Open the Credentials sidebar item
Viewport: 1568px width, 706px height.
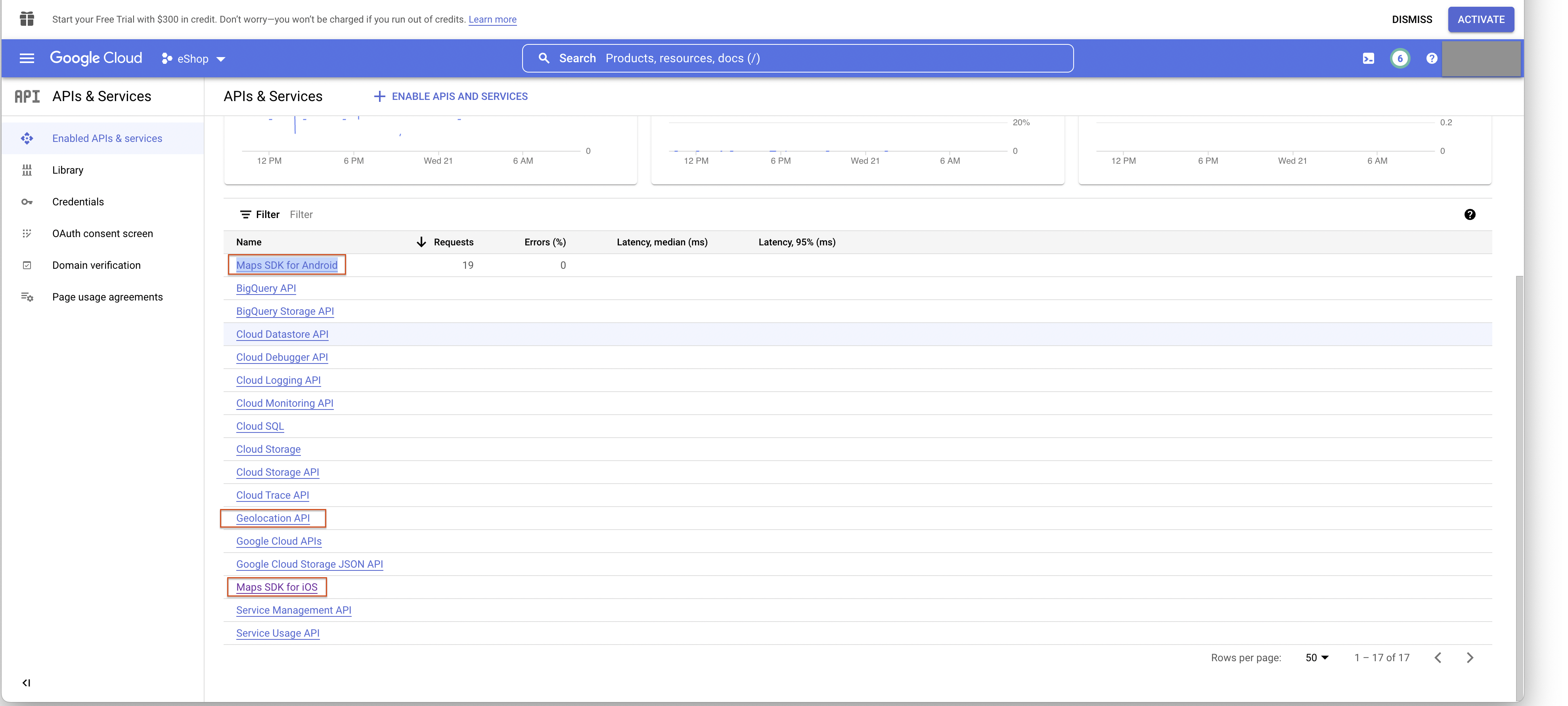(78, 202)
